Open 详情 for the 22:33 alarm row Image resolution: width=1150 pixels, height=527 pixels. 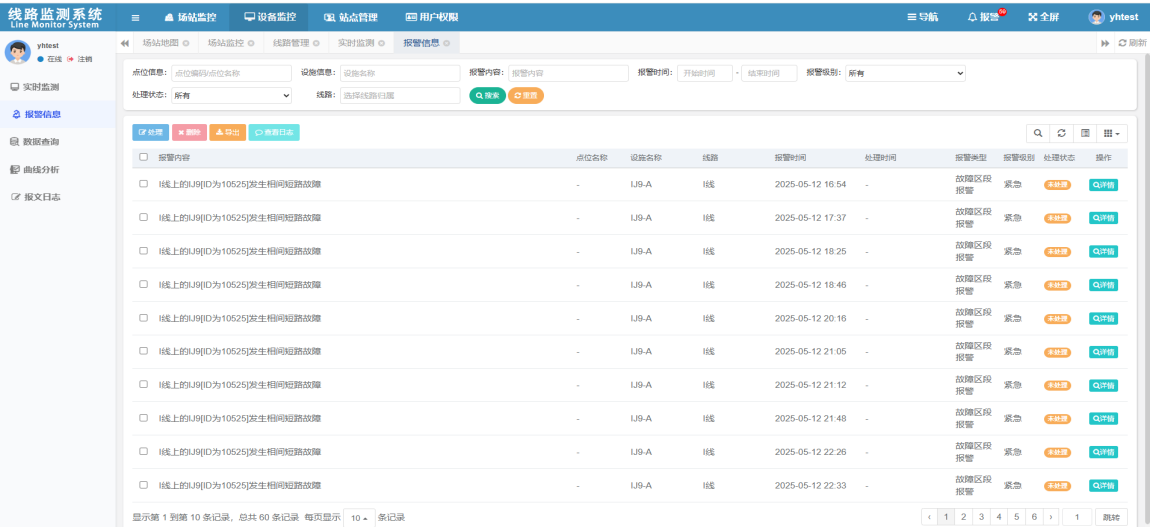click(1103, 485)
